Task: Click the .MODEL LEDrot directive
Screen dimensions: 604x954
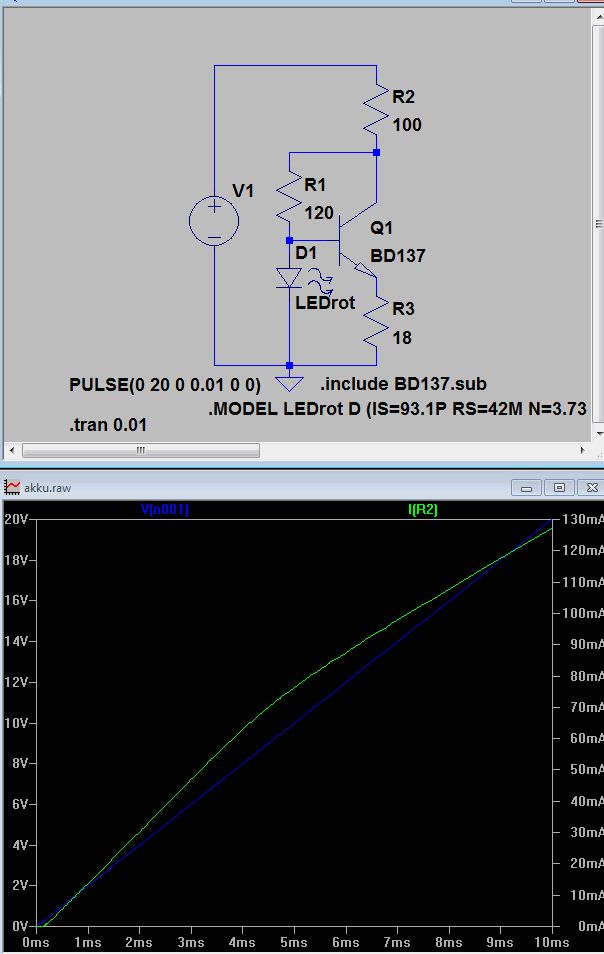Action: tap(397, 408)
